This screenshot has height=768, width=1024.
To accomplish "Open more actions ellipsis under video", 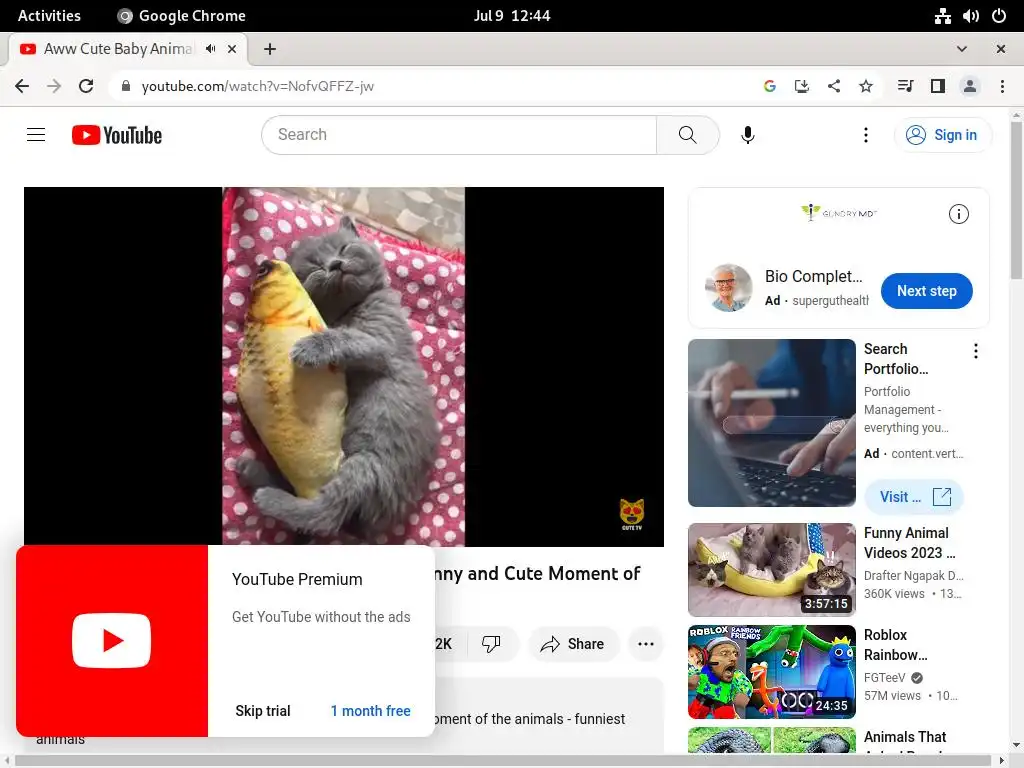I will click(646, 644).
